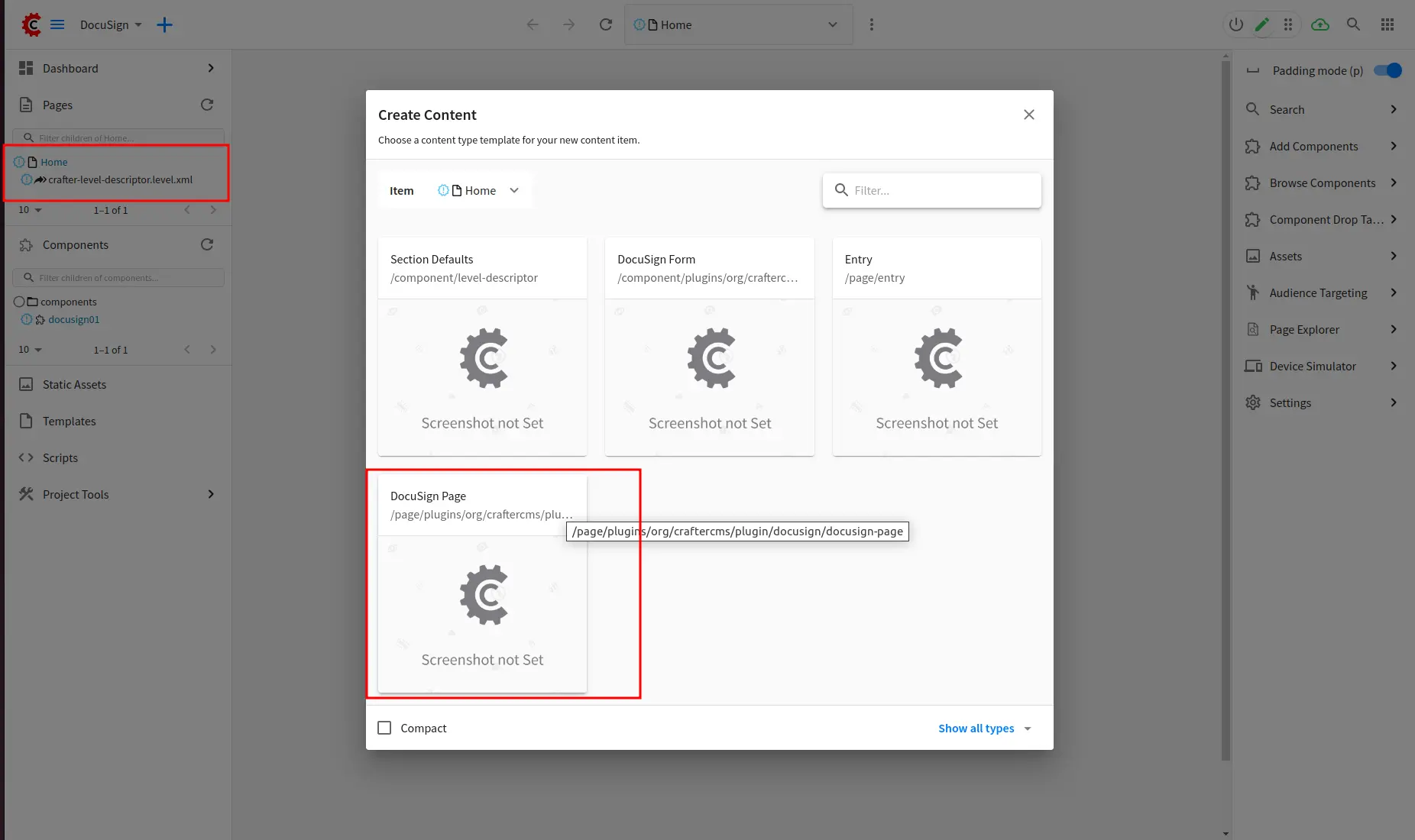This screenshot has width=1415, height=840.
Task: Open the apps grid launcher icon
Action: [1387, 24]
